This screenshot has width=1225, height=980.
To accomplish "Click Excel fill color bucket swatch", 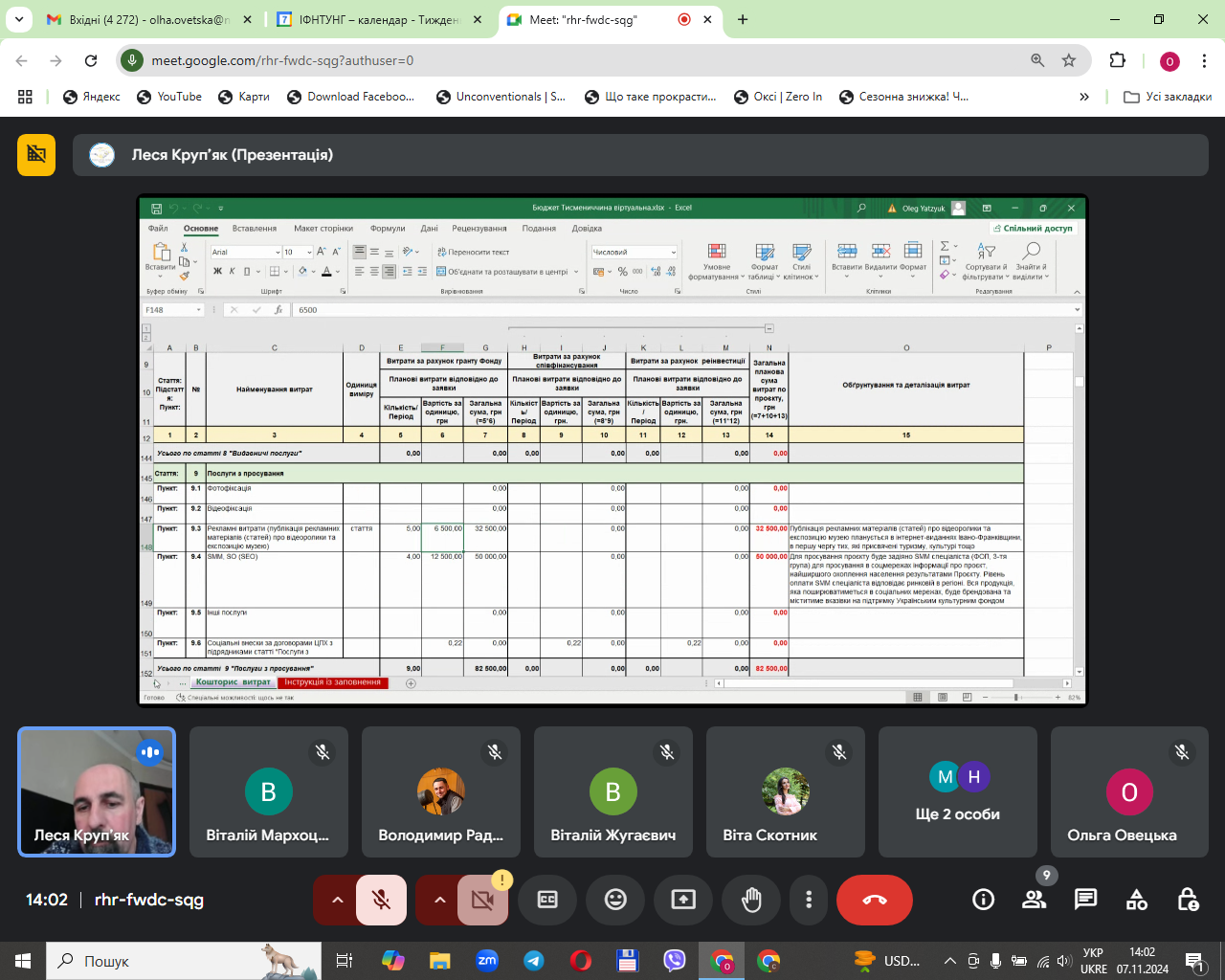I will [x=301, y=272].
